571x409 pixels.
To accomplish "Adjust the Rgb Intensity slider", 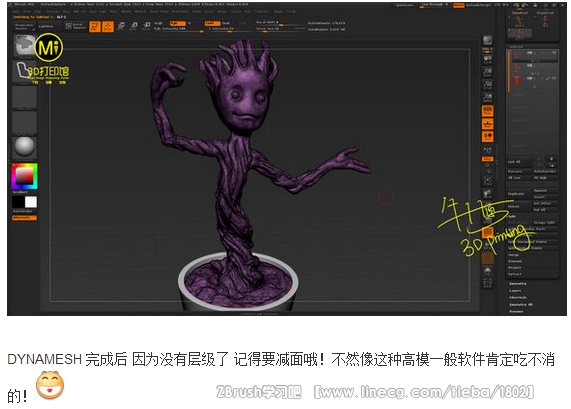I will (178, 29).
